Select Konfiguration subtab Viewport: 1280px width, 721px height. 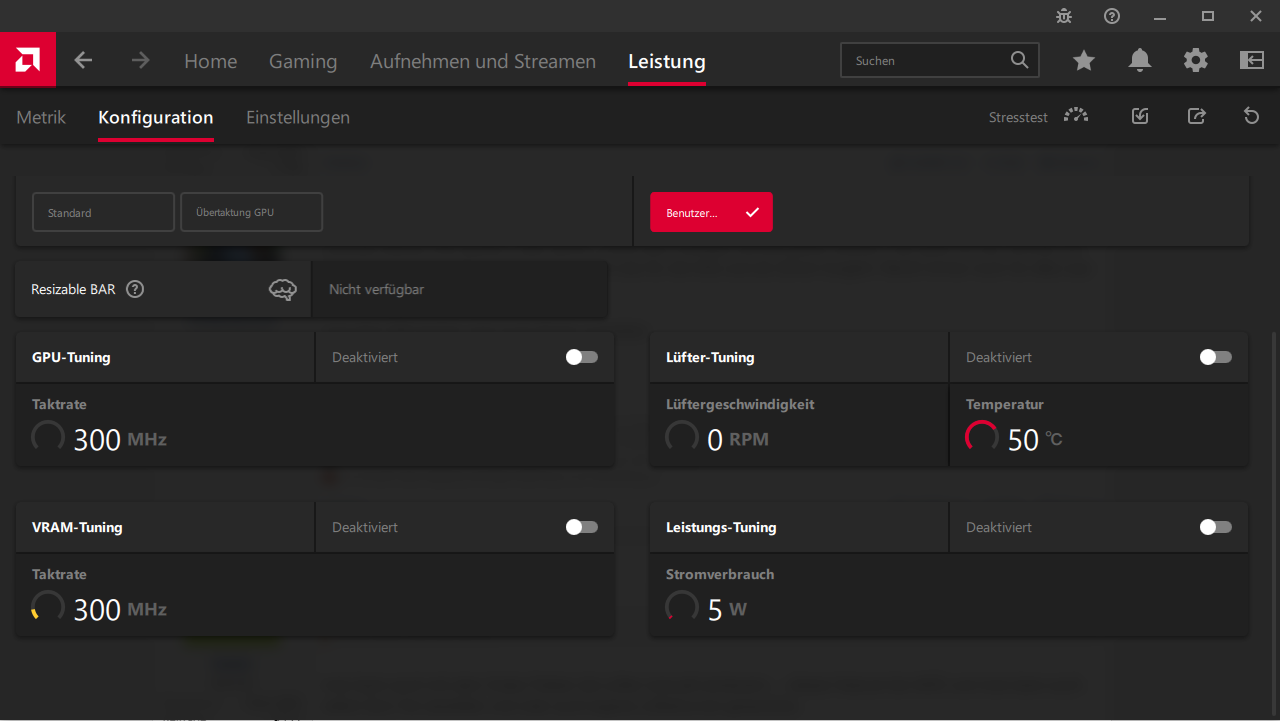coord(156,117)
